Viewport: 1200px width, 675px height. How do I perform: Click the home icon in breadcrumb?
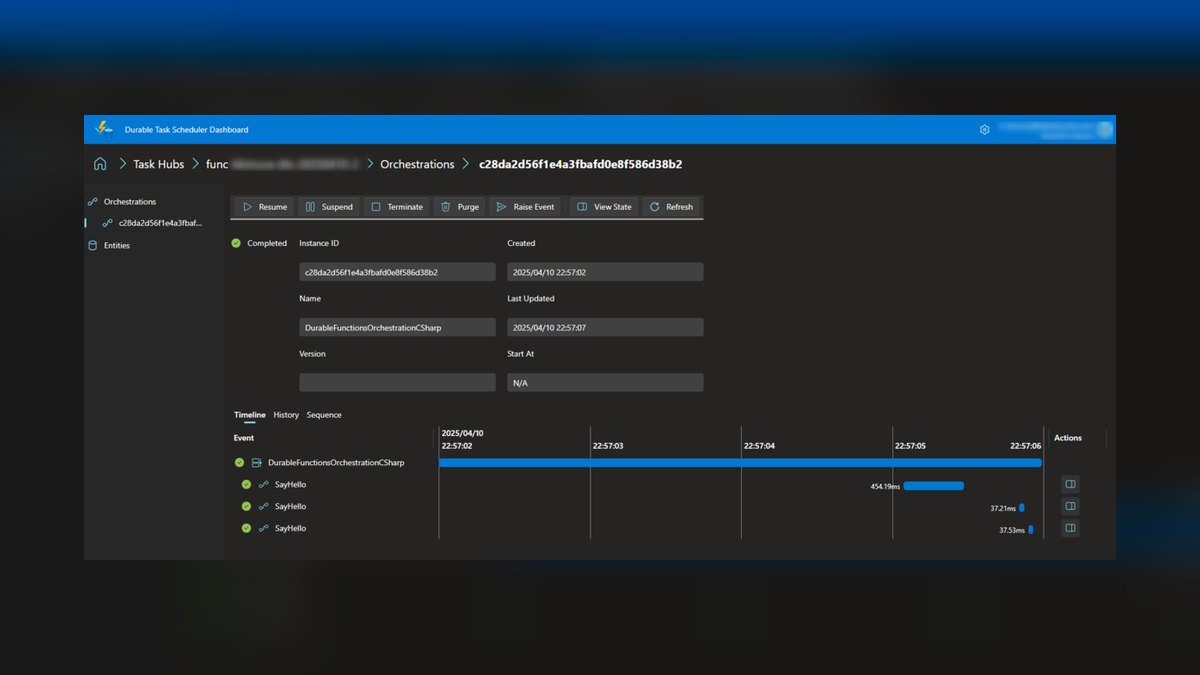(100, 164)
